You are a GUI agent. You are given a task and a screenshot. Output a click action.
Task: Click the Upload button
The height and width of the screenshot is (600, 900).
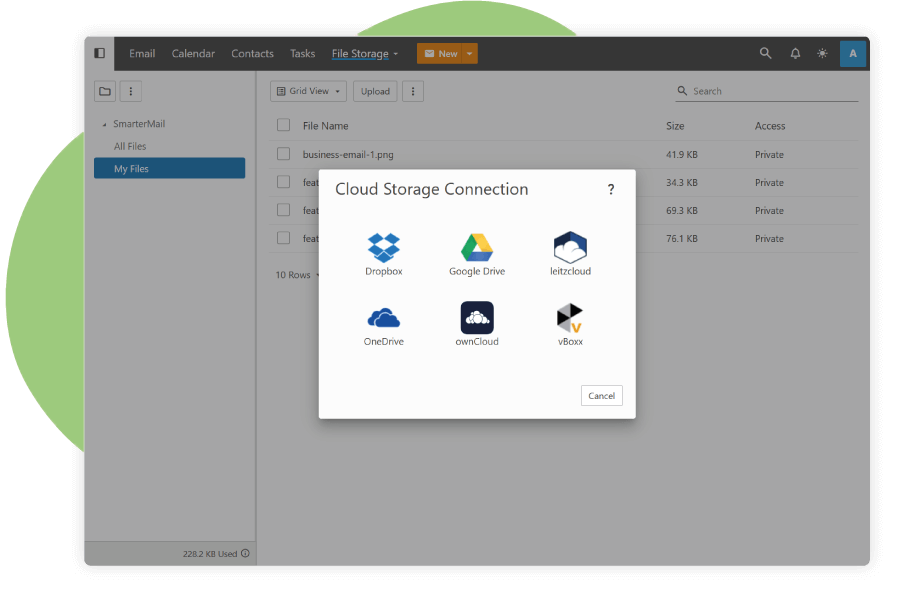[x=375, y=91]
